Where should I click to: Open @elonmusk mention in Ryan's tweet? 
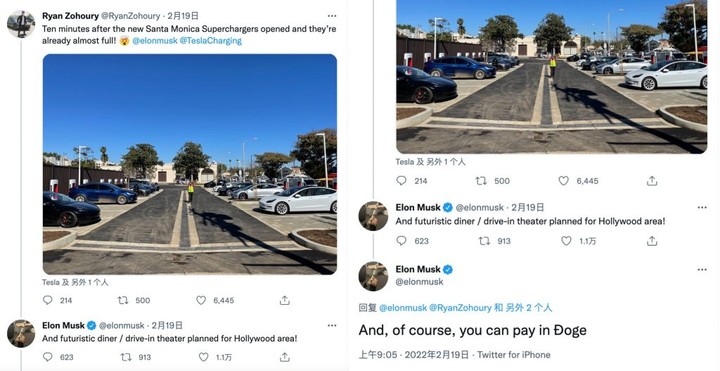pos(154,41)
